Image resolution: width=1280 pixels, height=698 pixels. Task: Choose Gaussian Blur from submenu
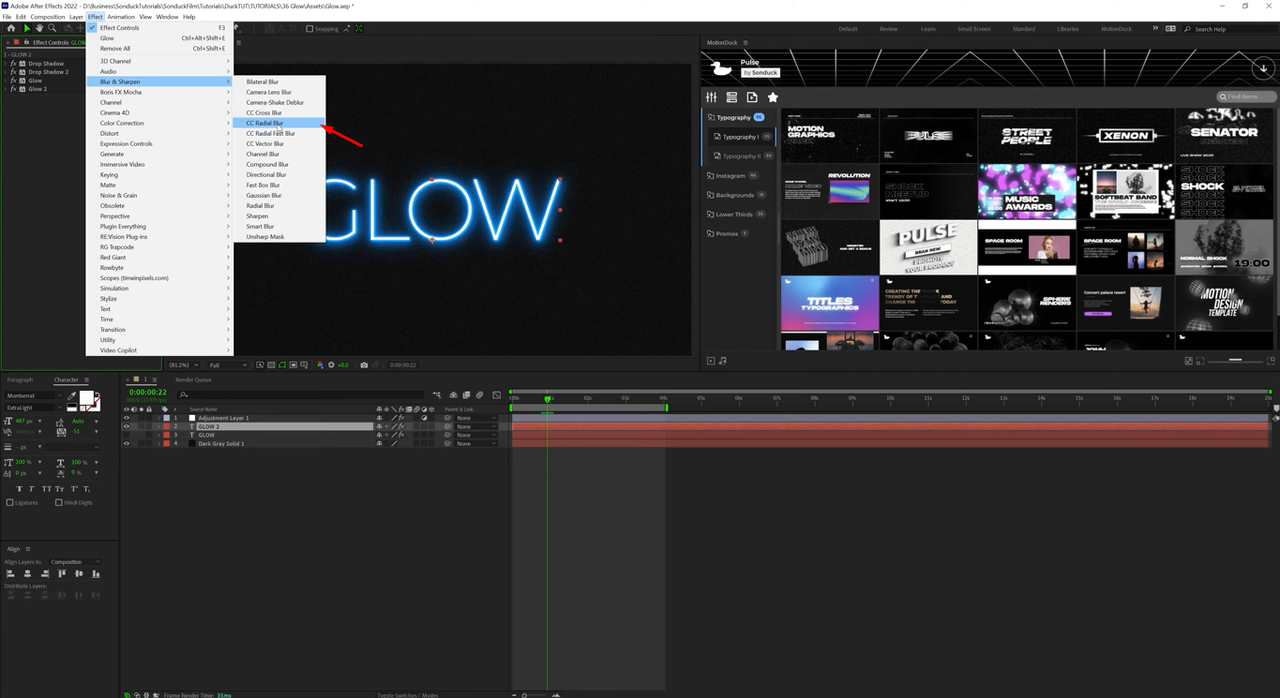coord(279,196)
